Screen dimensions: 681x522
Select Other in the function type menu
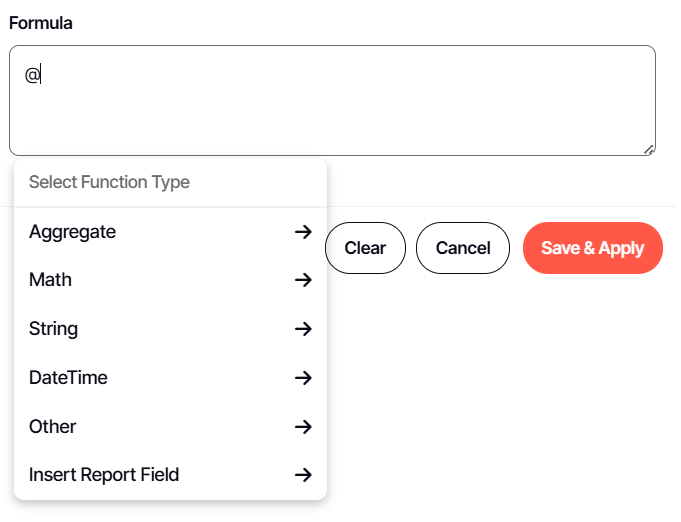[x=53, y=427]
